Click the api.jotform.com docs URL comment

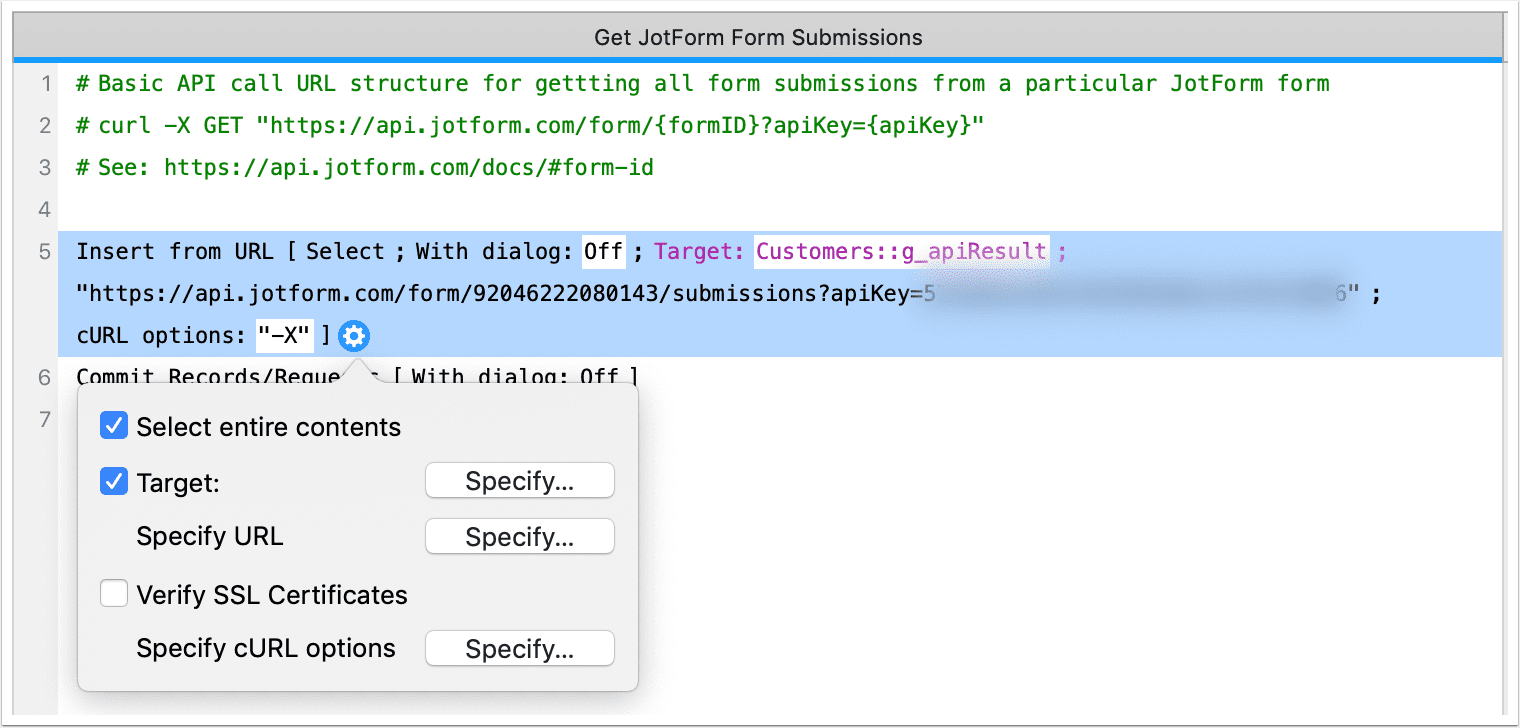(362, 167)
